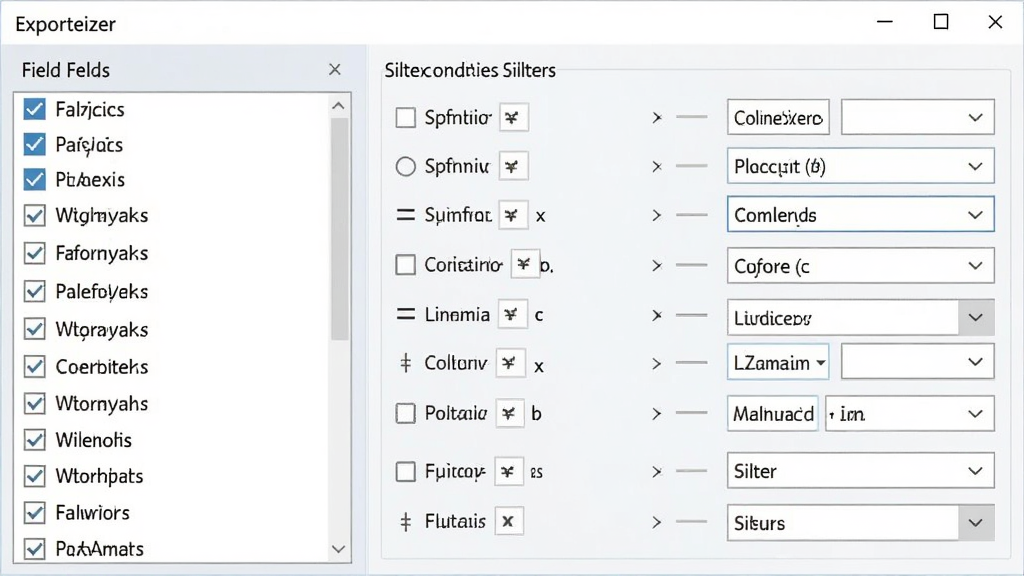Click into the Malnuacd input field

pos(773,413)
